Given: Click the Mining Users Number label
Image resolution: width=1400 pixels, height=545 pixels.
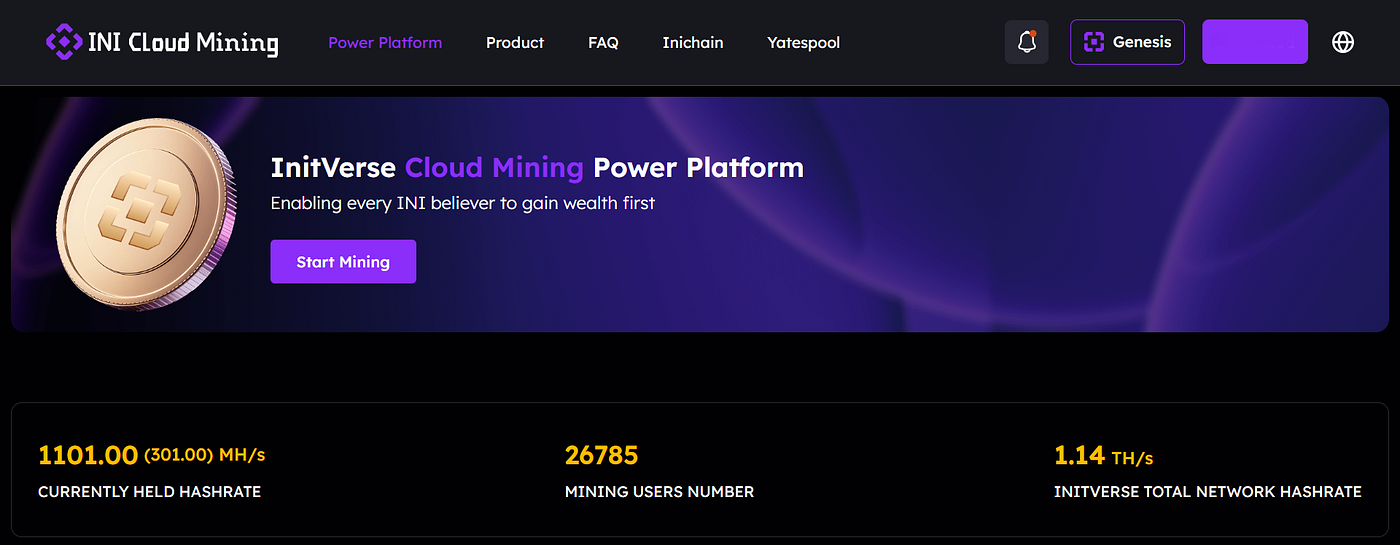Looking at the screenshot, I should coord(659,492).
